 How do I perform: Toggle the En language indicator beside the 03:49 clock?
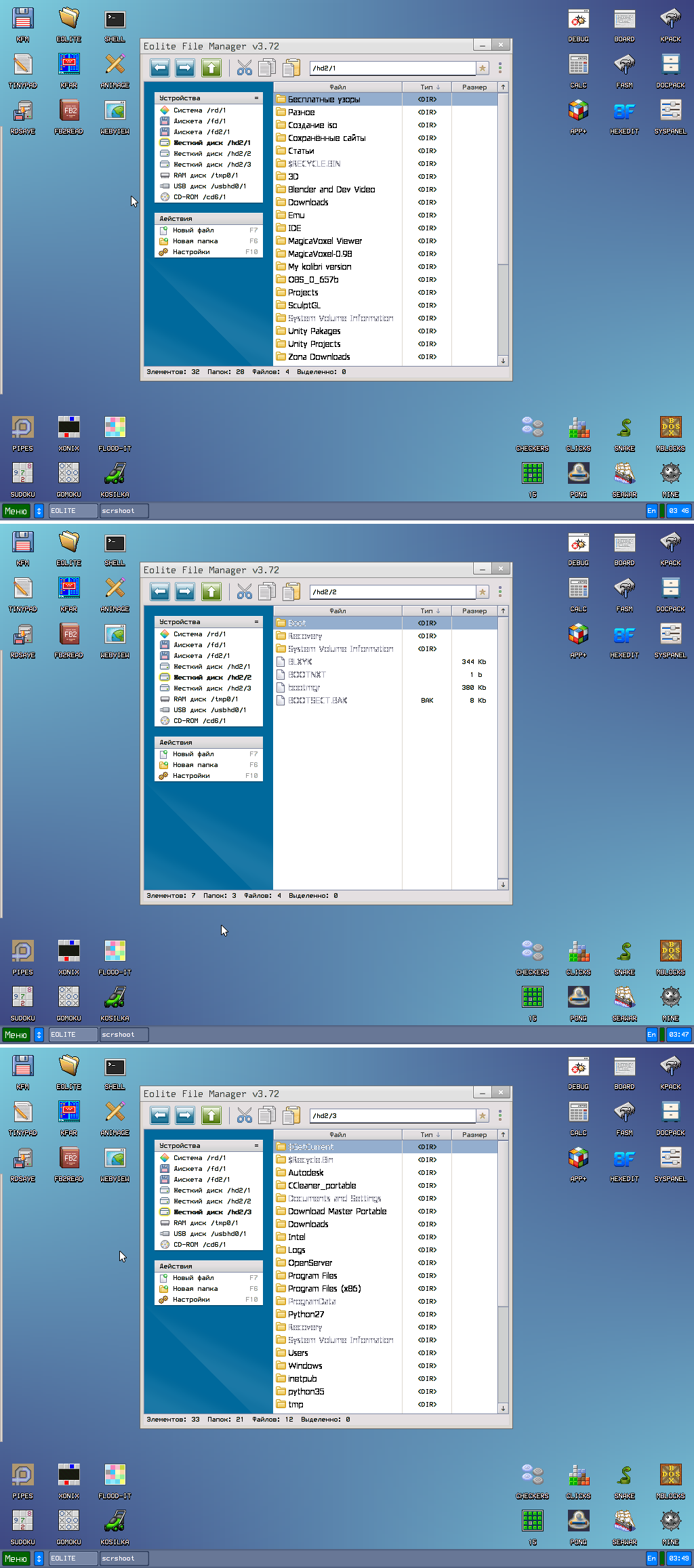pos(651,1558)
